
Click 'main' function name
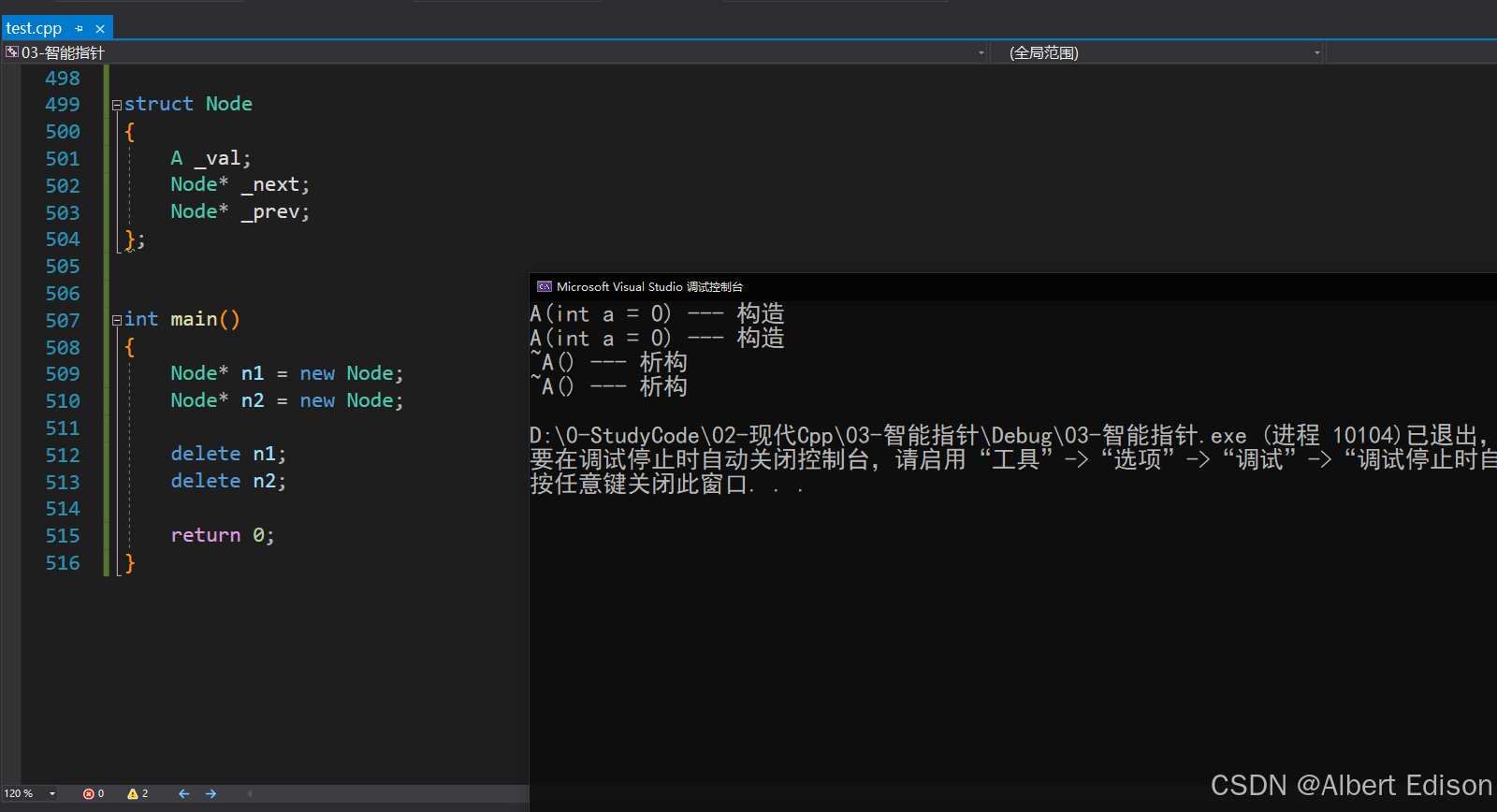[194, 319]
